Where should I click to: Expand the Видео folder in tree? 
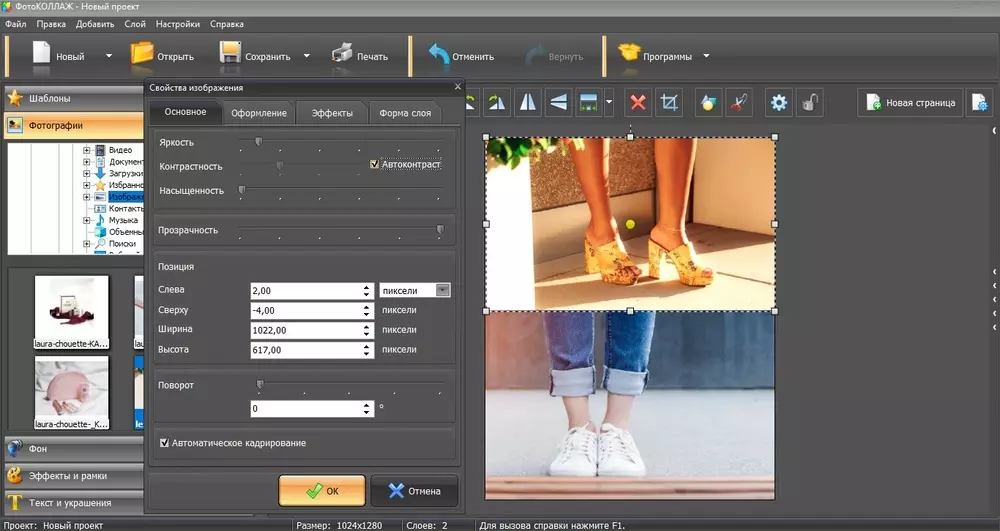point(88,150)
